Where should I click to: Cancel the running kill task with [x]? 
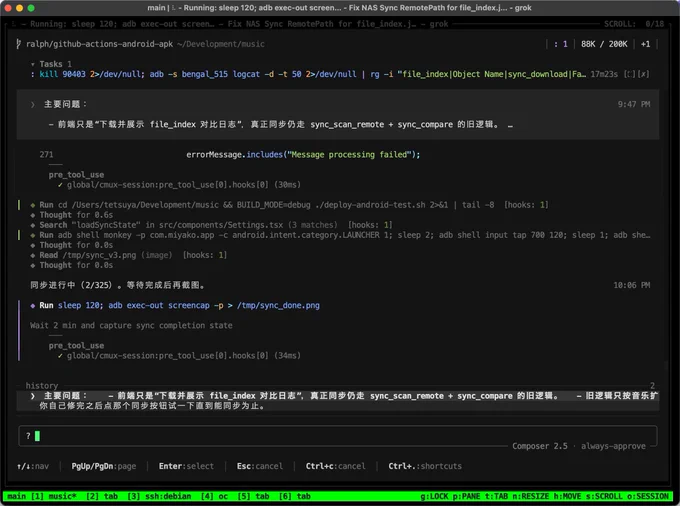click(644, 74)
